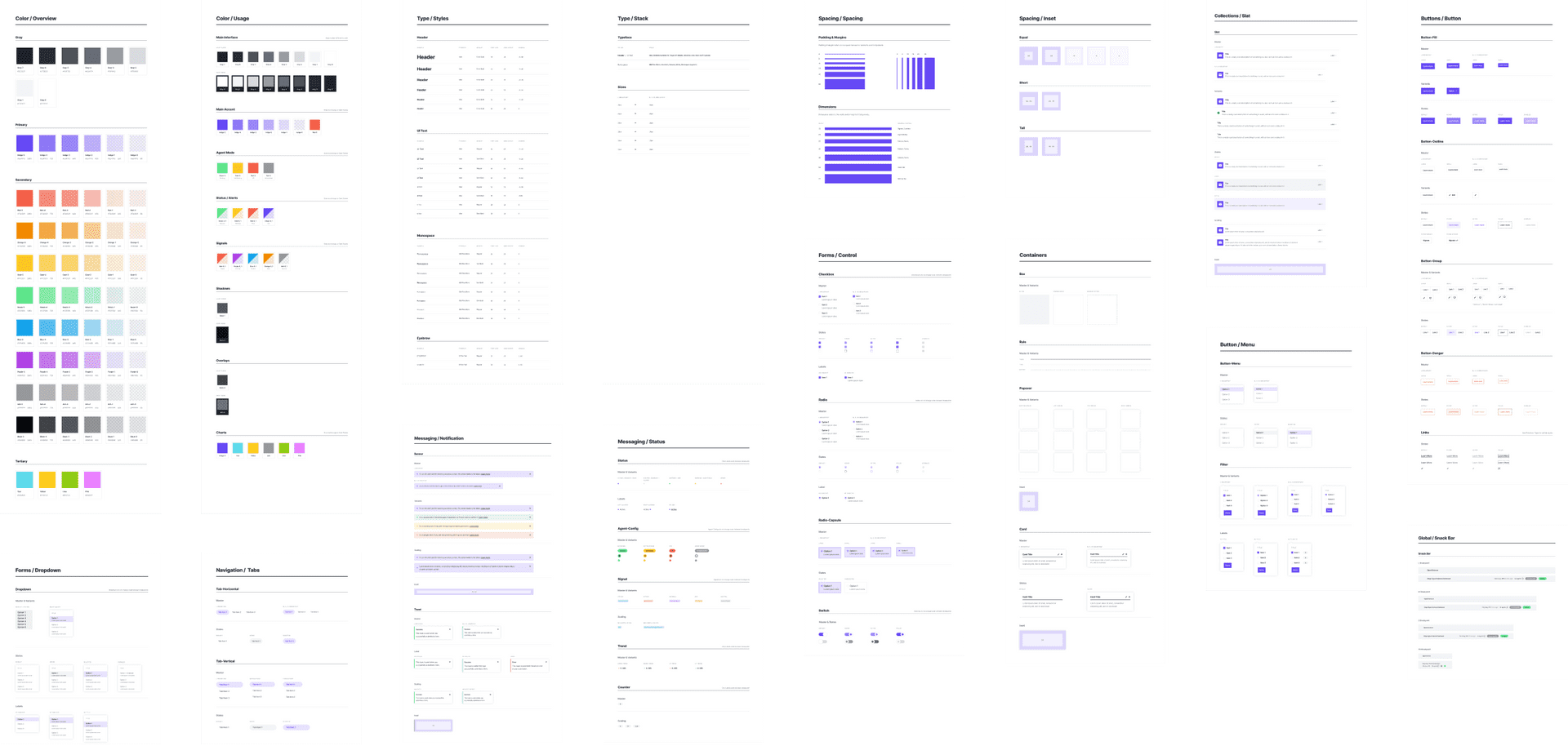Click the "Tab-Horizontal" subsection title
Screen dimensions: 1568x746
pyautogui.click(x=227, y=588)
